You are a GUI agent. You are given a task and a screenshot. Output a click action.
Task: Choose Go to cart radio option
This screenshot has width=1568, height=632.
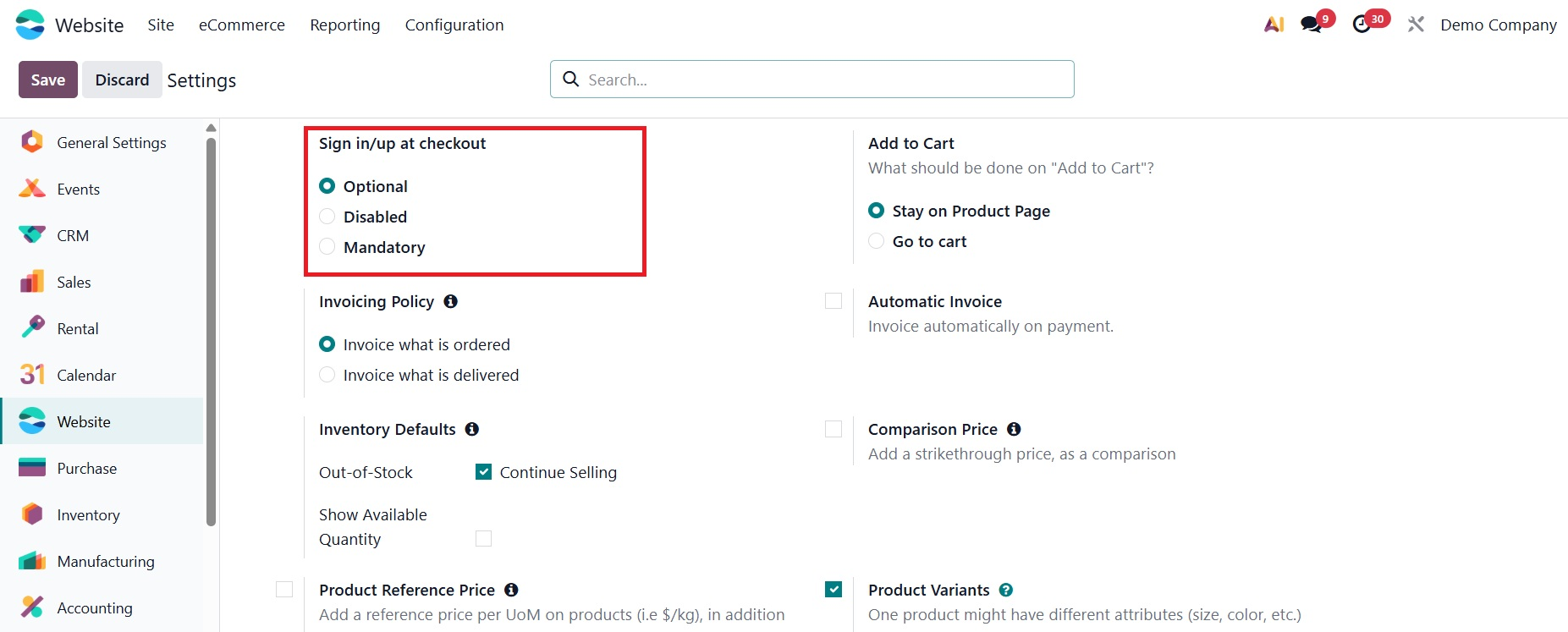pyautogui.click(x=877, y=241)
